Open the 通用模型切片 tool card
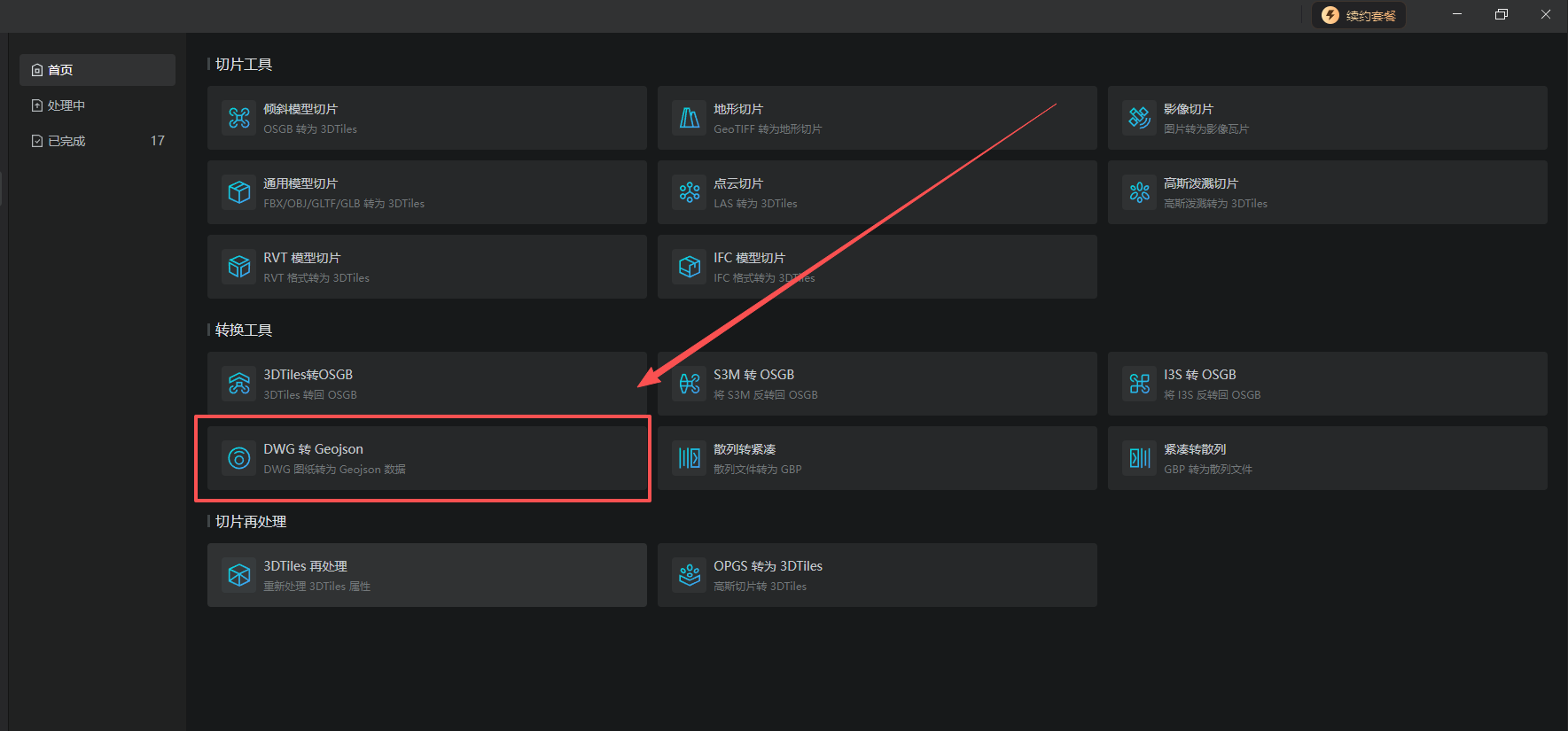 coord(427,192)
